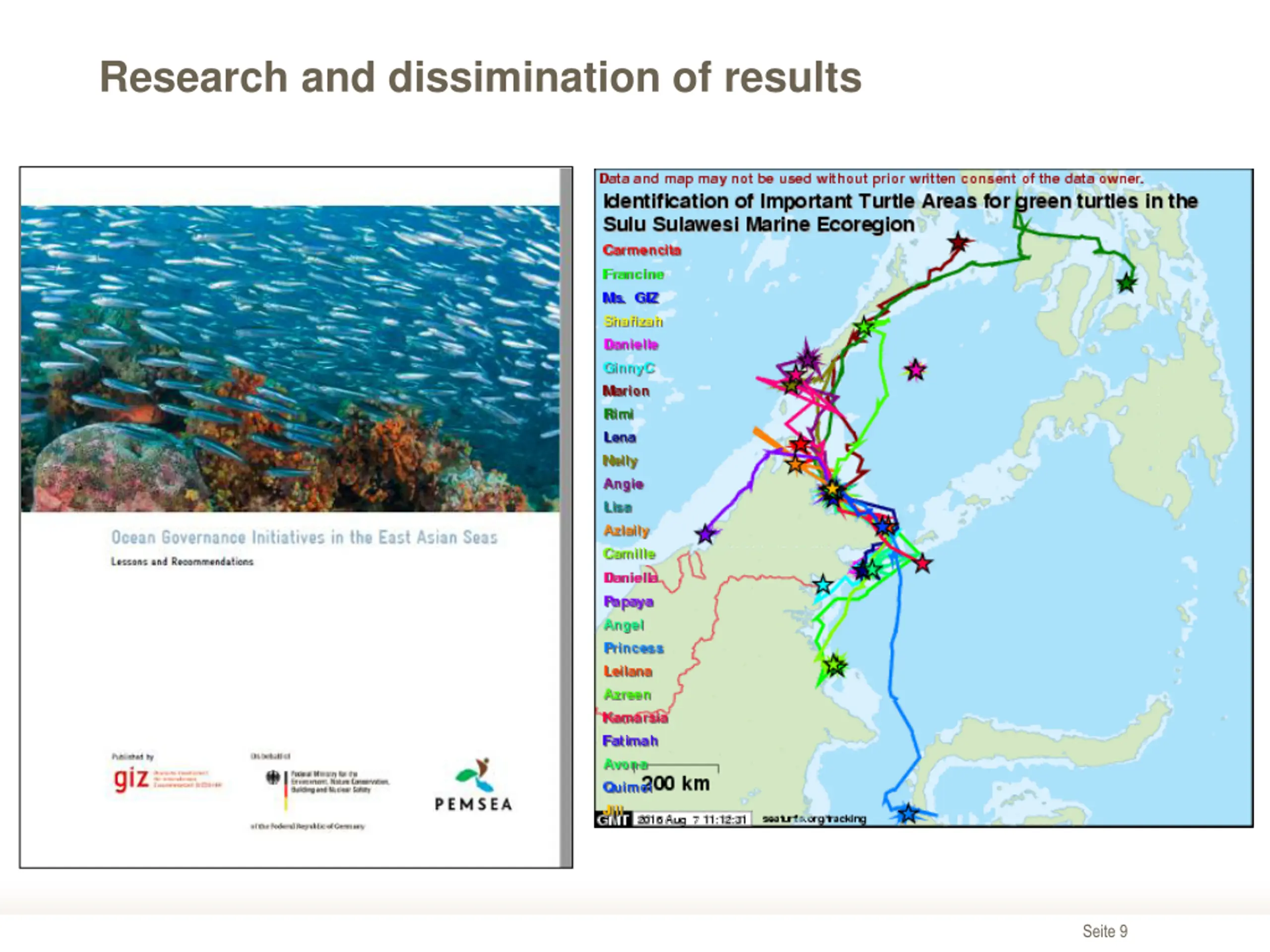Click the 'Published by' caption above giz logo

click(132, 757)
